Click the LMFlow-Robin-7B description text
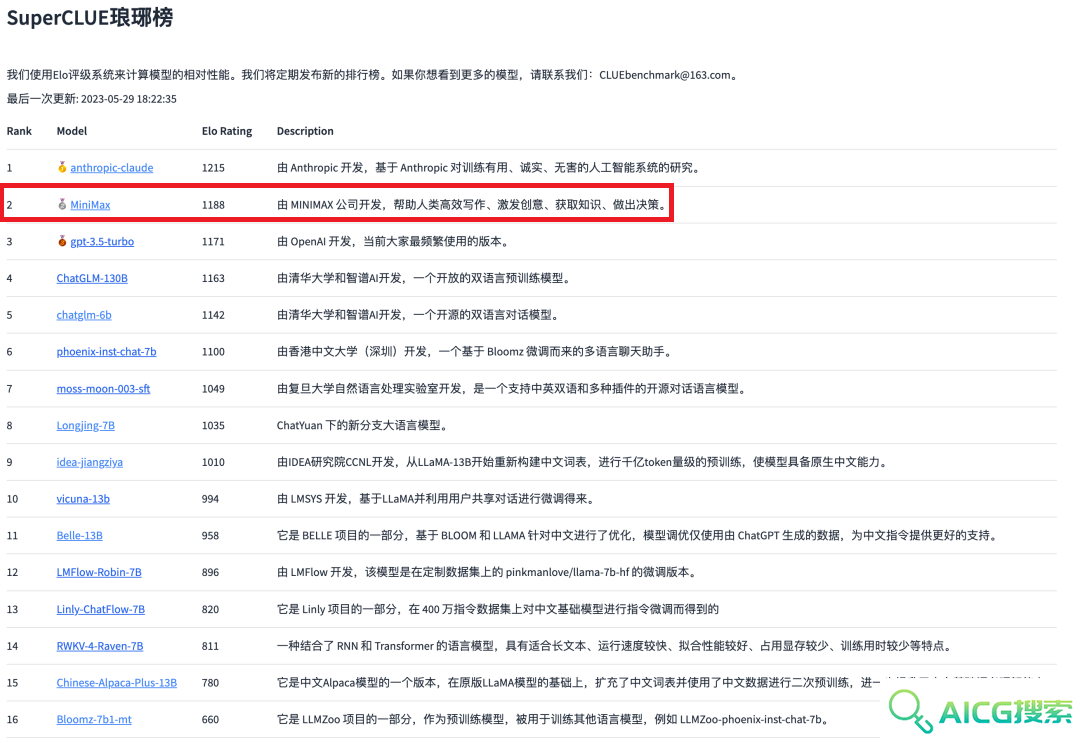Screen dimensions: 1080x743 coord(488,572)
